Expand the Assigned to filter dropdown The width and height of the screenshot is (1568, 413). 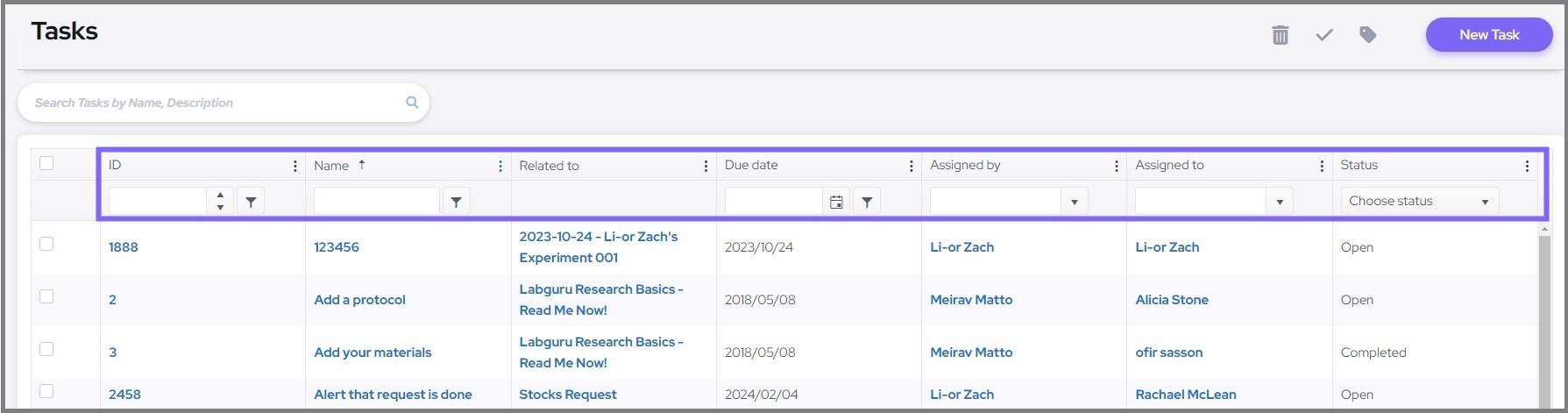pos(1280,202)
